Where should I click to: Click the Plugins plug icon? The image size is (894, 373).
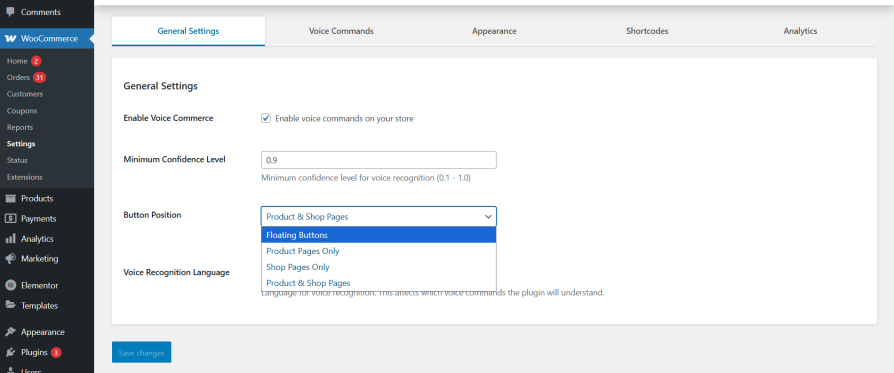[10, 352]
